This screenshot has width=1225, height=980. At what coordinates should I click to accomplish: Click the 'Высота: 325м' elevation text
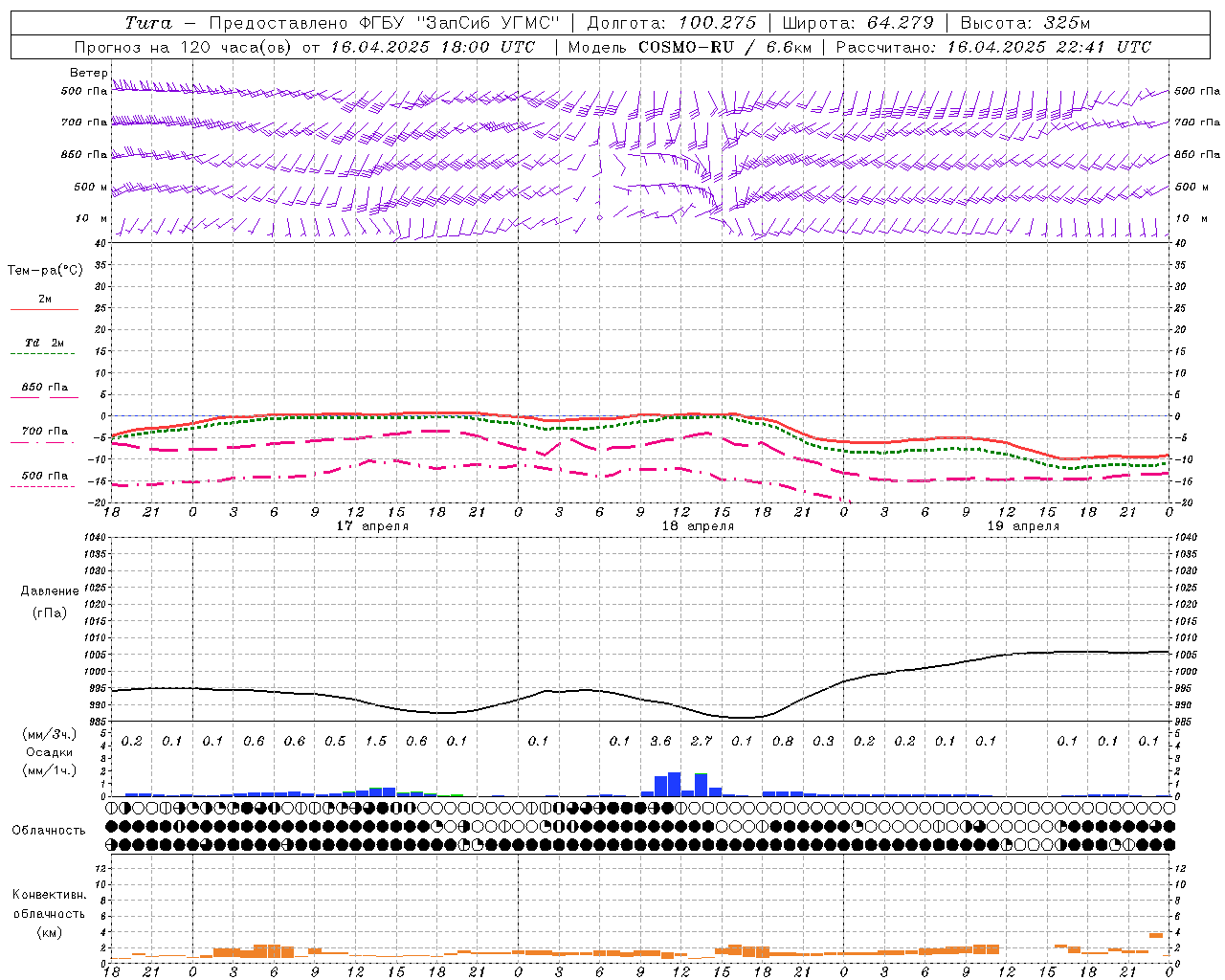tap(1025, 23)
